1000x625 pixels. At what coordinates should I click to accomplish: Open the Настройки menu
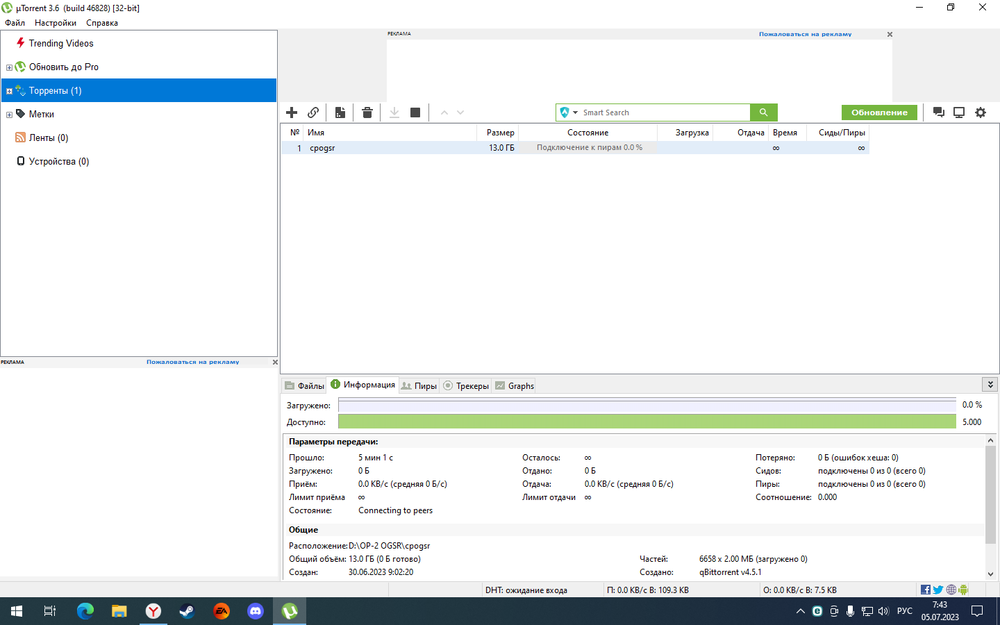pyautogui.click(x=55, y=22)
